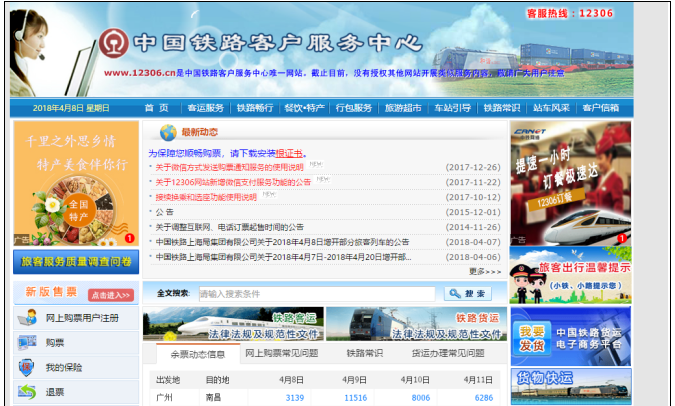Switch to 铁路常识 tab below banners
Image resolution: width=675 pixels, height=406 pixels.
click(x=365, y=353)
